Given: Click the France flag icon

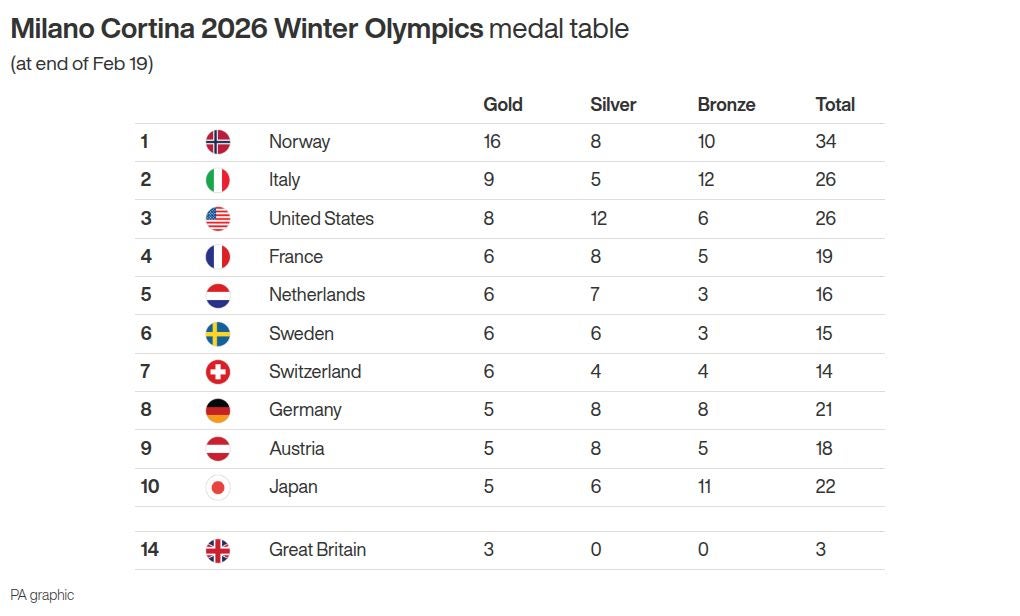Looking at the screenshot, I should coord(218,257).
